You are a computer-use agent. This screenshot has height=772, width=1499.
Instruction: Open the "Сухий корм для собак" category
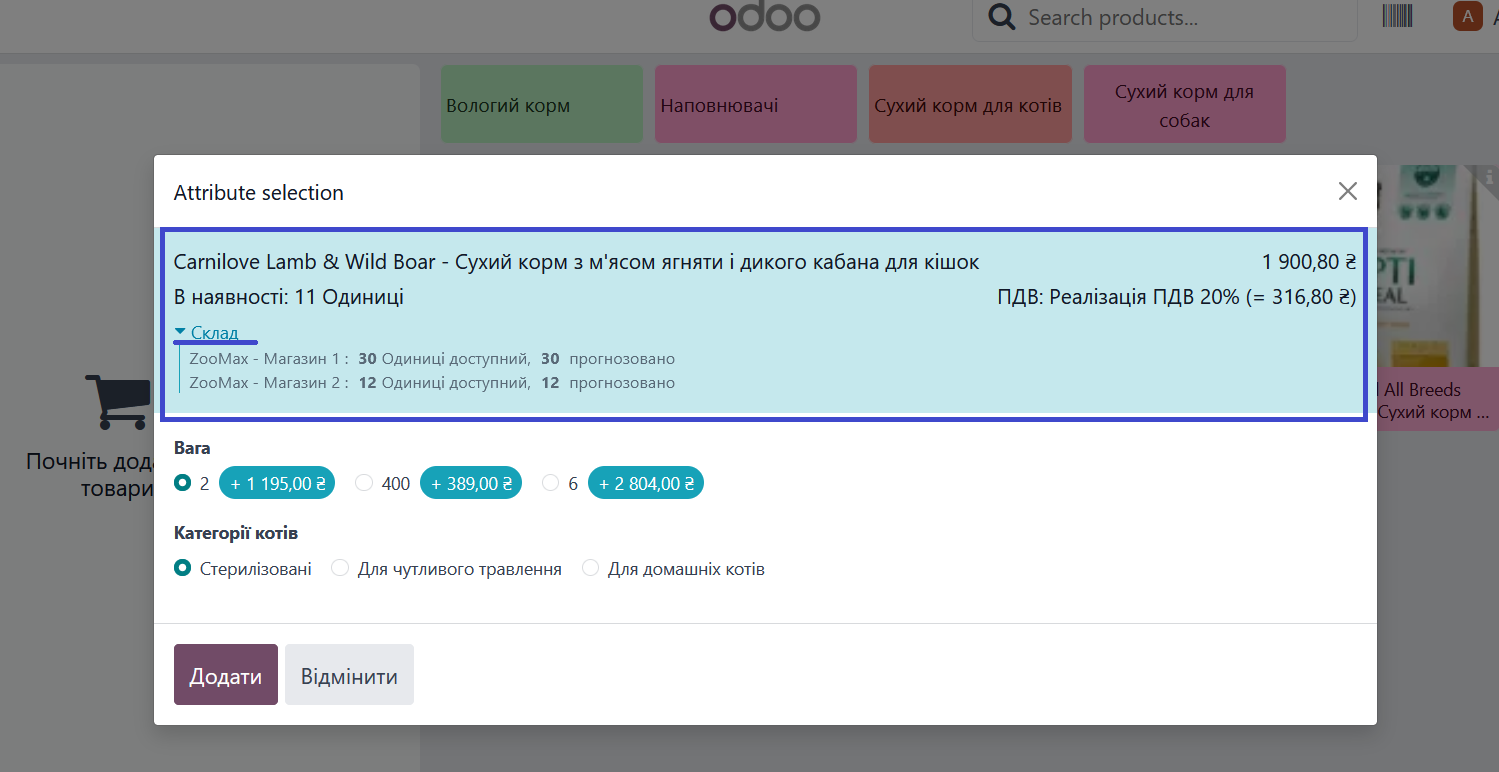(x=1184, y=103)
